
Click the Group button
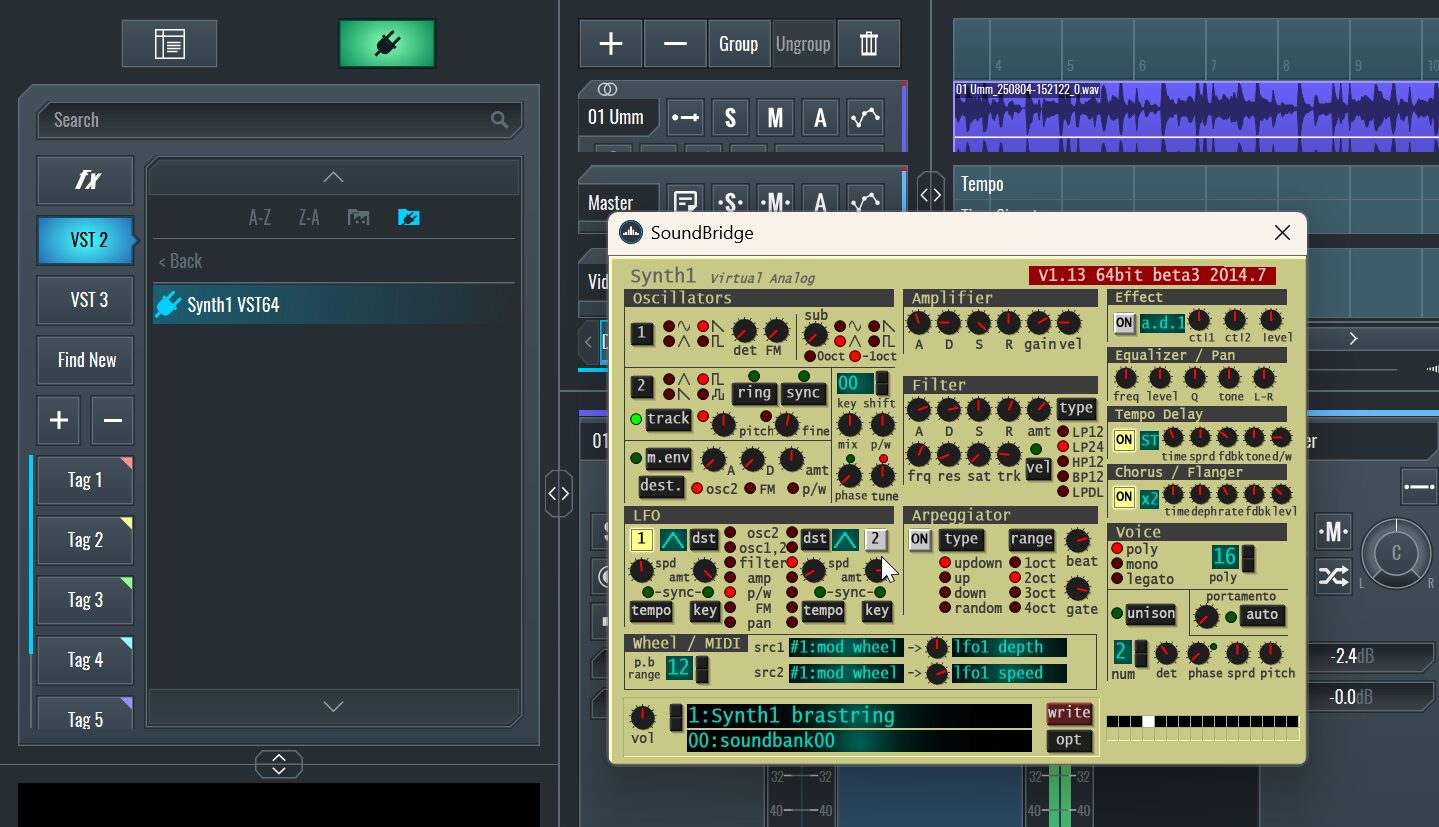click(739, 44)
